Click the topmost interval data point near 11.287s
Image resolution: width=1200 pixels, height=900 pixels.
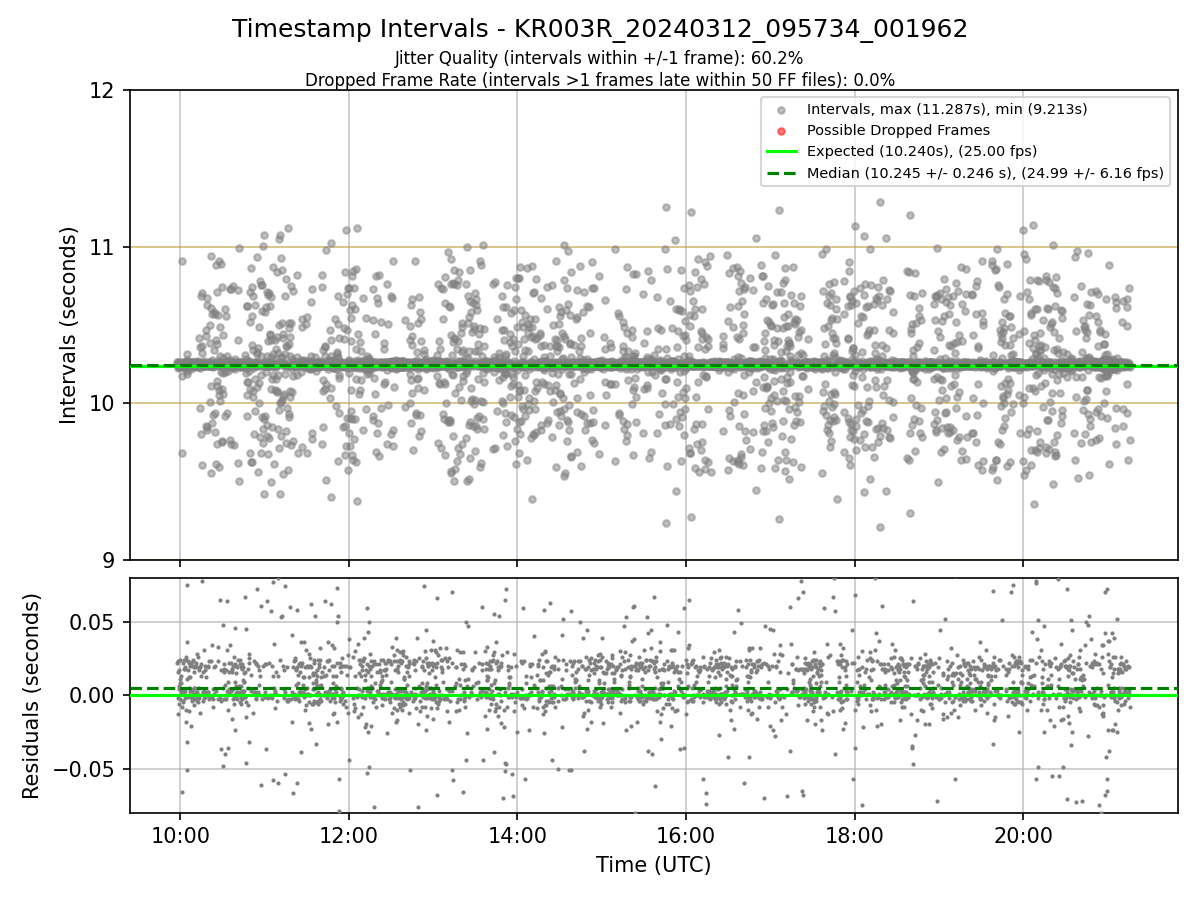880,202
